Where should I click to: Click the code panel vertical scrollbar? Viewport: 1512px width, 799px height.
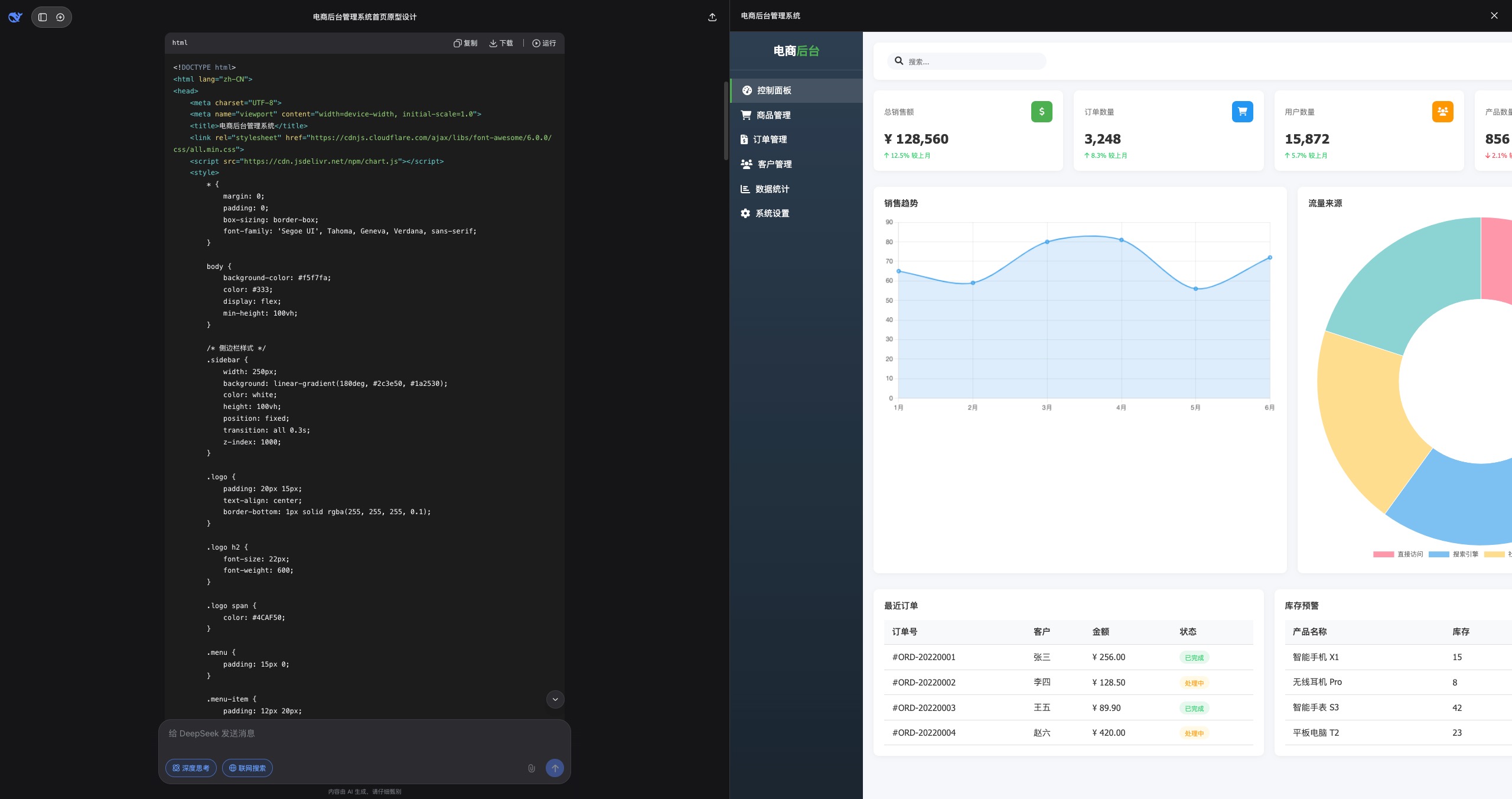pos(726,121)
